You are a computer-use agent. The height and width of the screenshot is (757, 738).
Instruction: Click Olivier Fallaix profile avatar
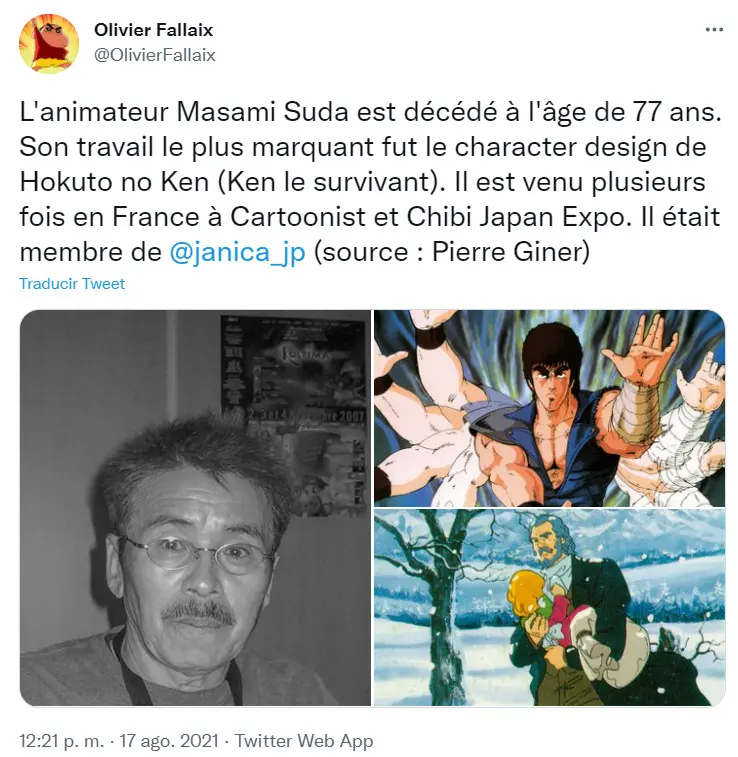(49, 43)
